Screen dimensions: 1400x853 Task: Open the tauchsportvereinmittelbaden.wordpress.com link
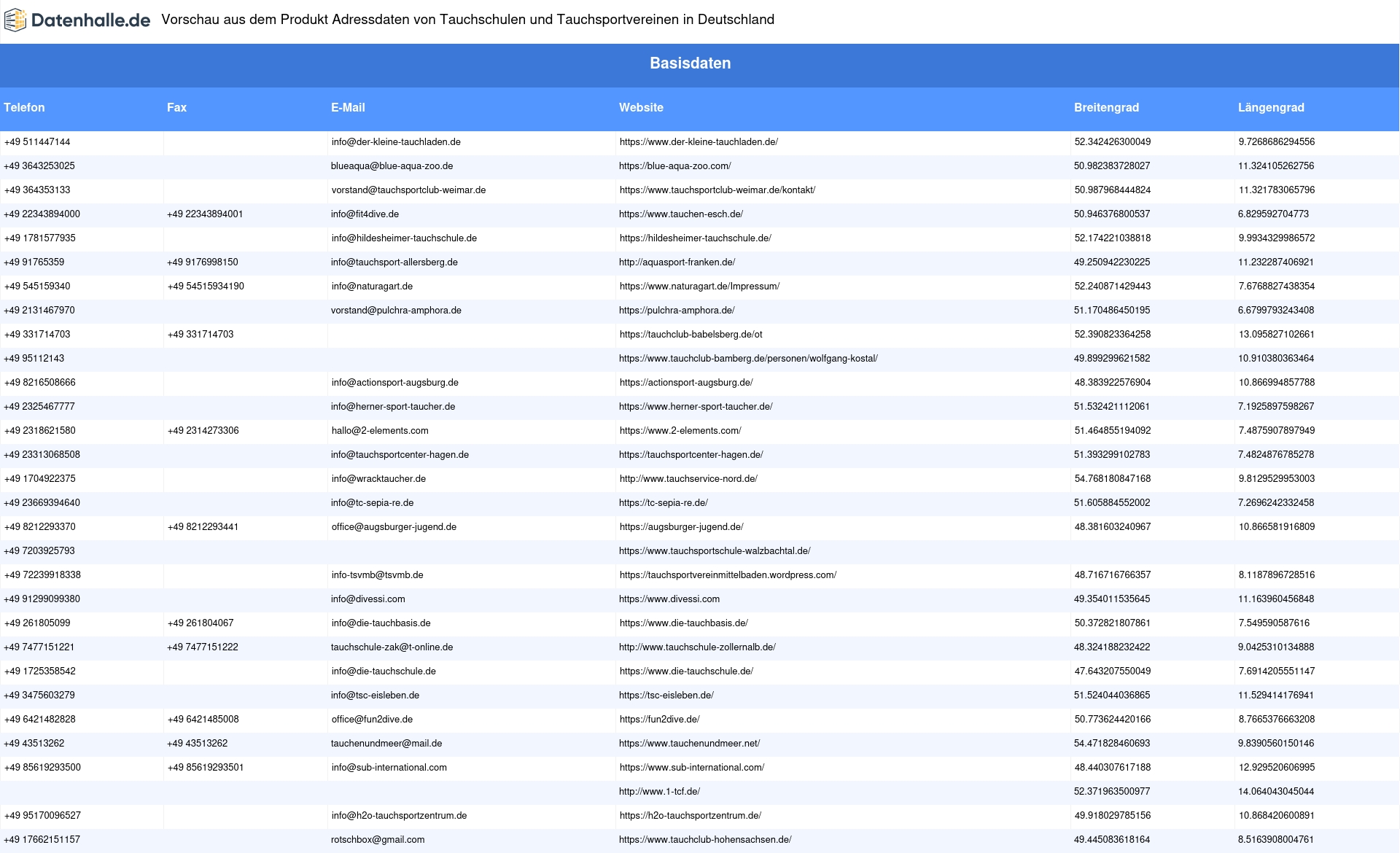[x=728, y=575]
